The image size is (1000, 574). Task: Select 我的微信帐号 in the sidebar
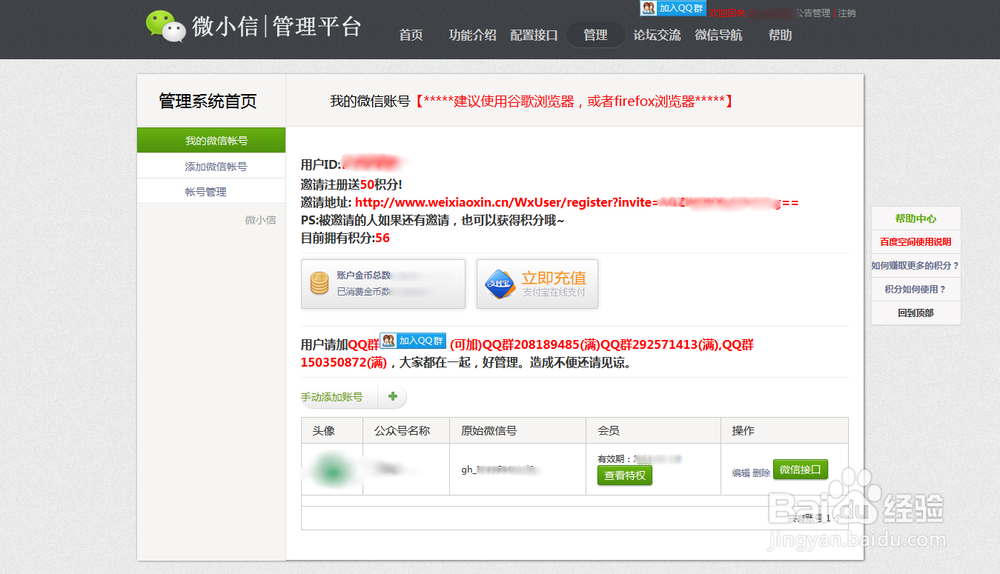coord(211,140)
